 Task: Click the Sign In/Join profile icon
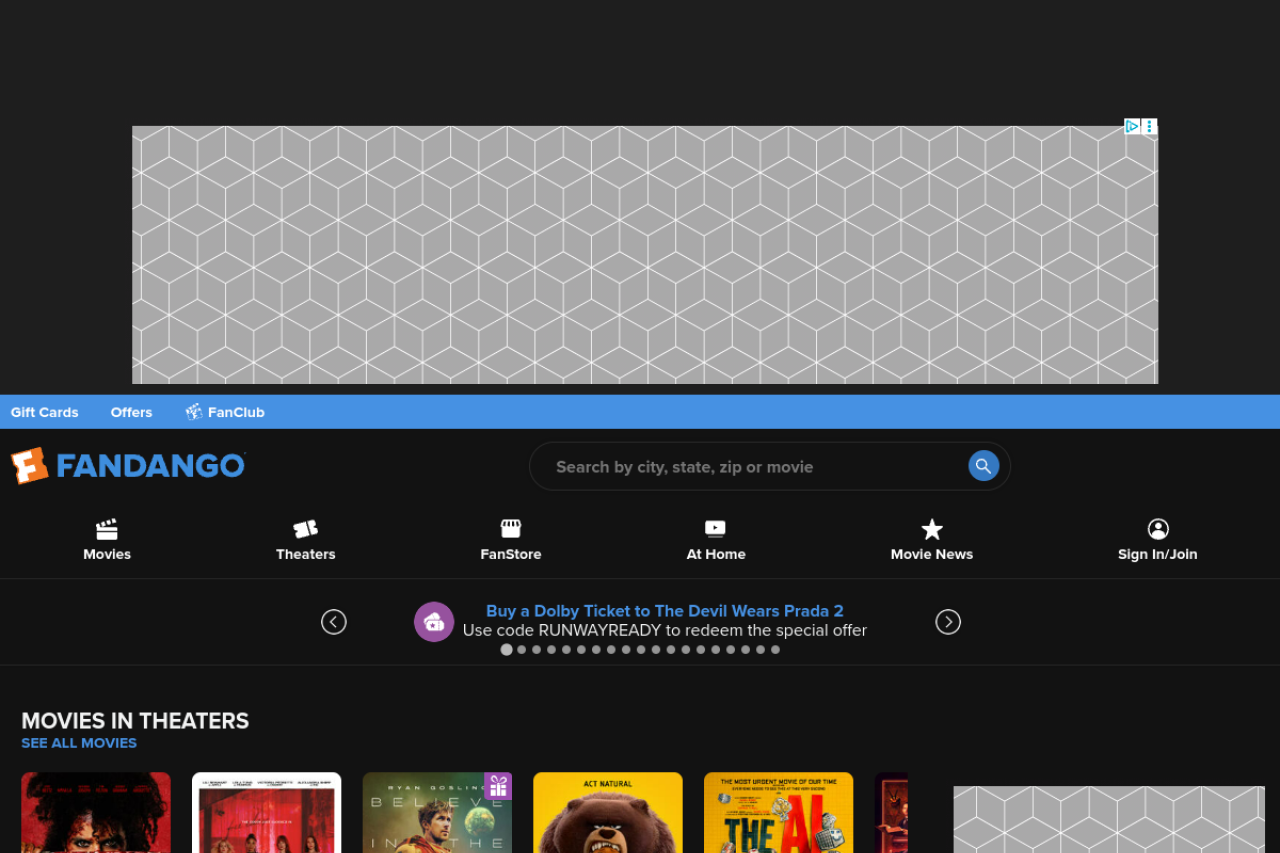pyautogui.click(x=1157, y=529)
